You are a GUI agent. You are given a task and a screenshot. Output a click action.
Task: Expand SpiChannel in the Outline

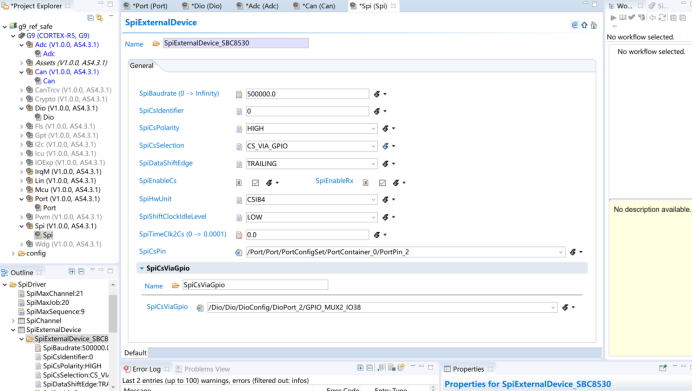[13, 321]
